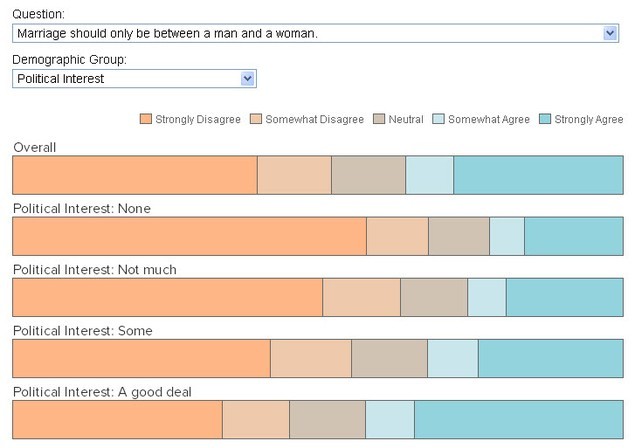
Task: Select A good deal group's Somewhat Disagree segment
Action: [x=256, y=420]
